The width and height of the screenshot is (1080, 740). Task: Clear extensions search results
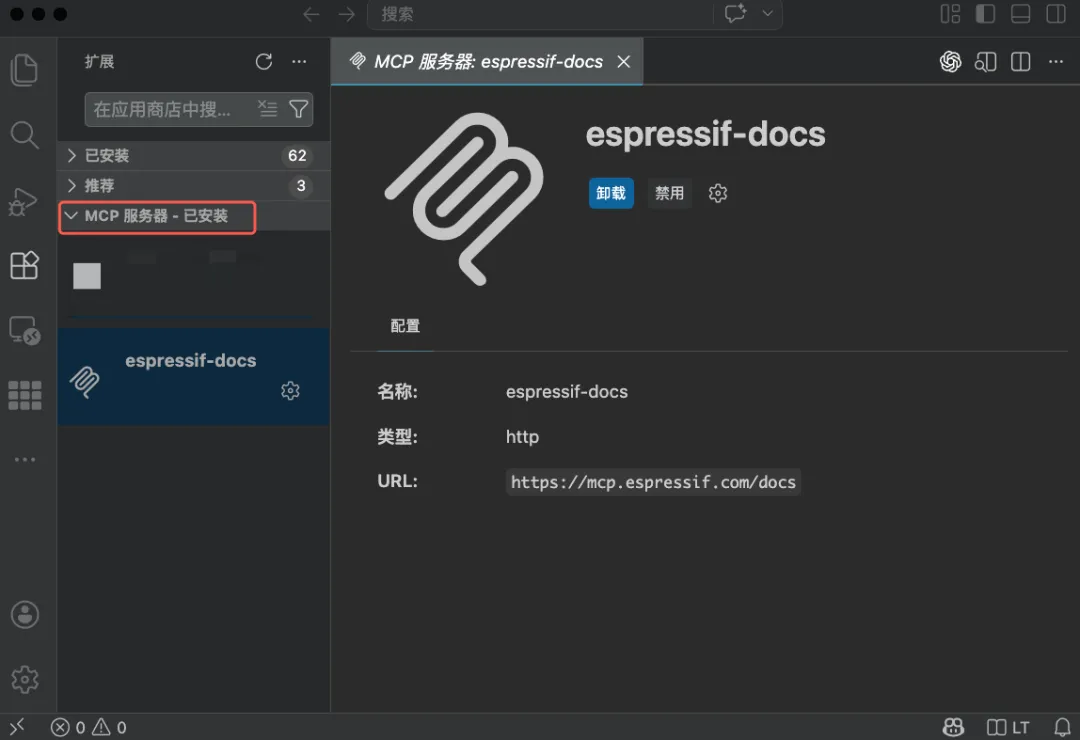[267, 109]
